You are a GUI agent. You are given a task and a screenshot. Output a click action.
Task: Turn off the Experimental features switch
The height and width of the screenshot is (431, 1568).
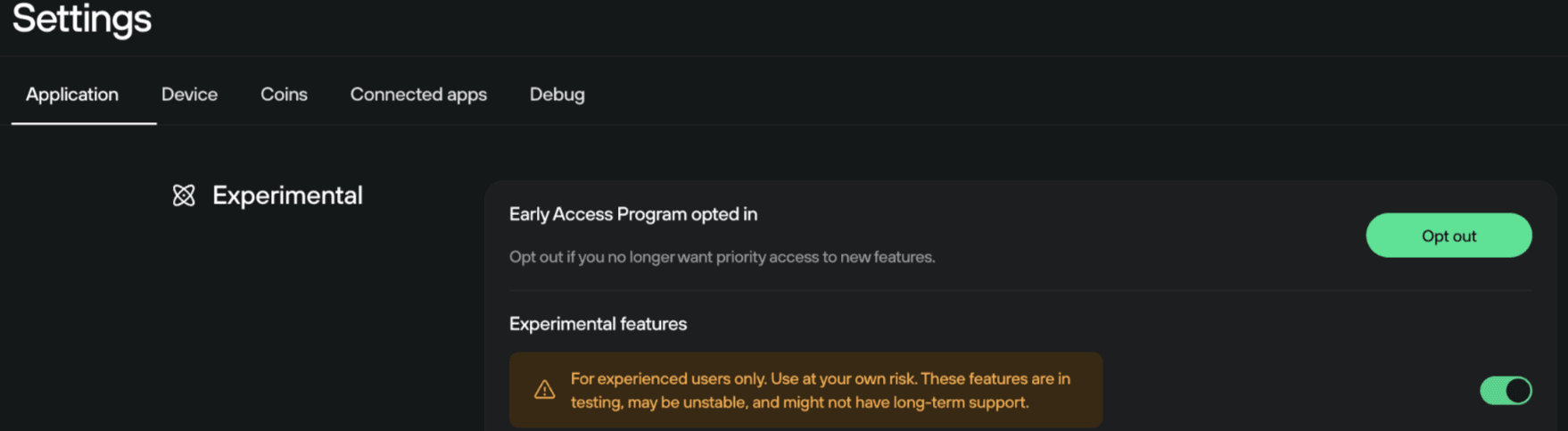click(x=1506, y=390)
